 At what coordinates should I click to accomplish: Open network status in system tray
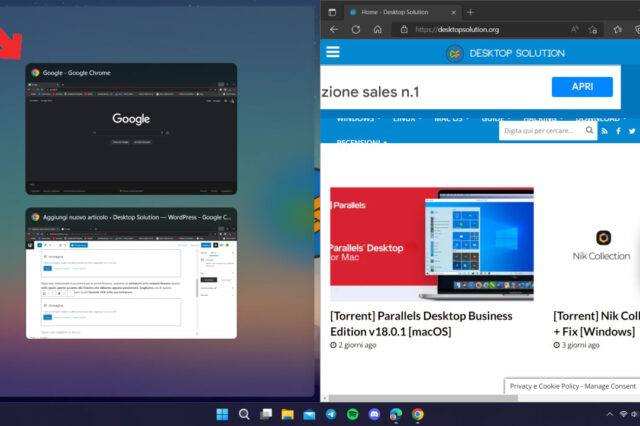point(623,415)
